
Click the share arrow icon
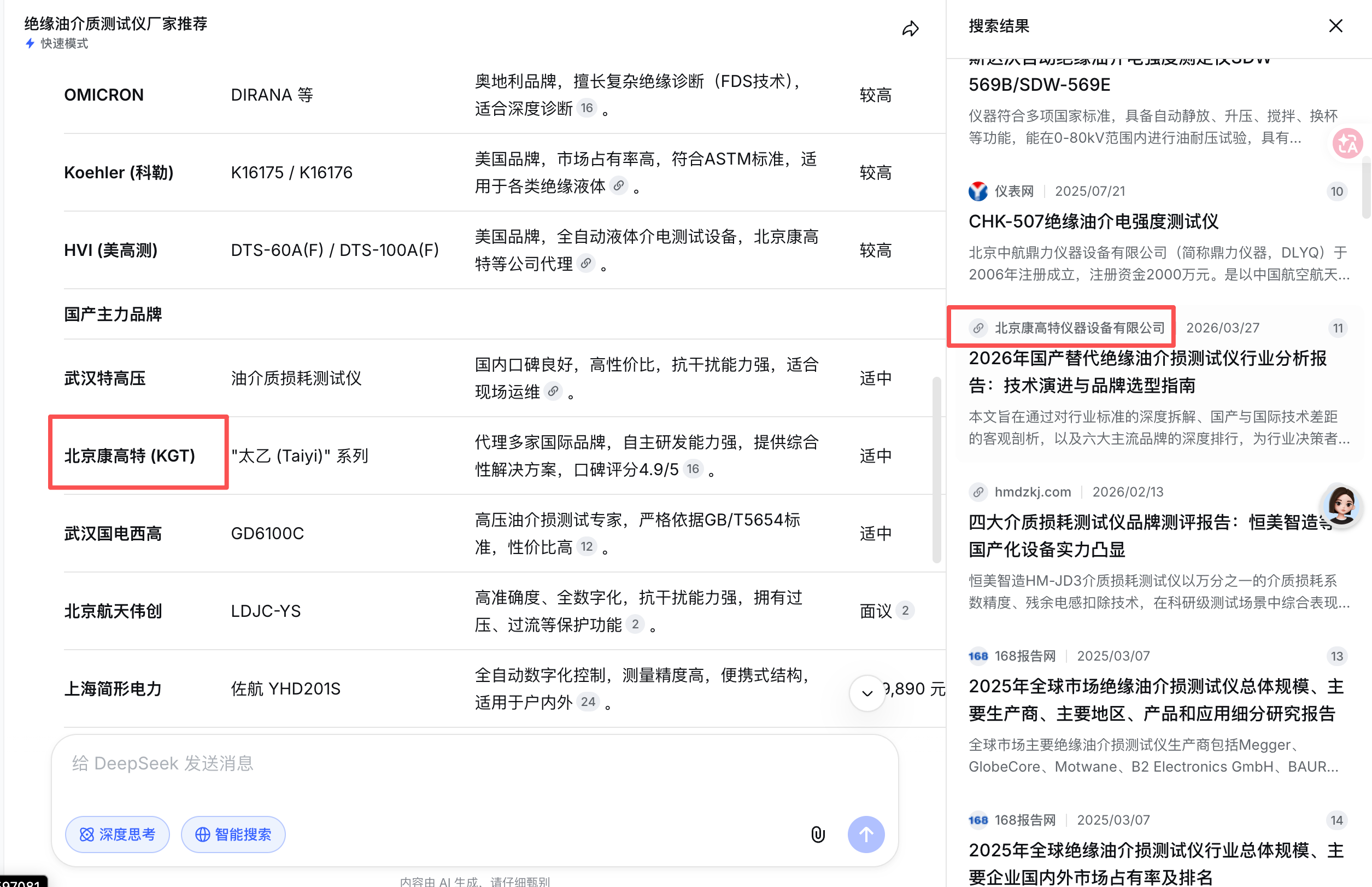(910, 29)
